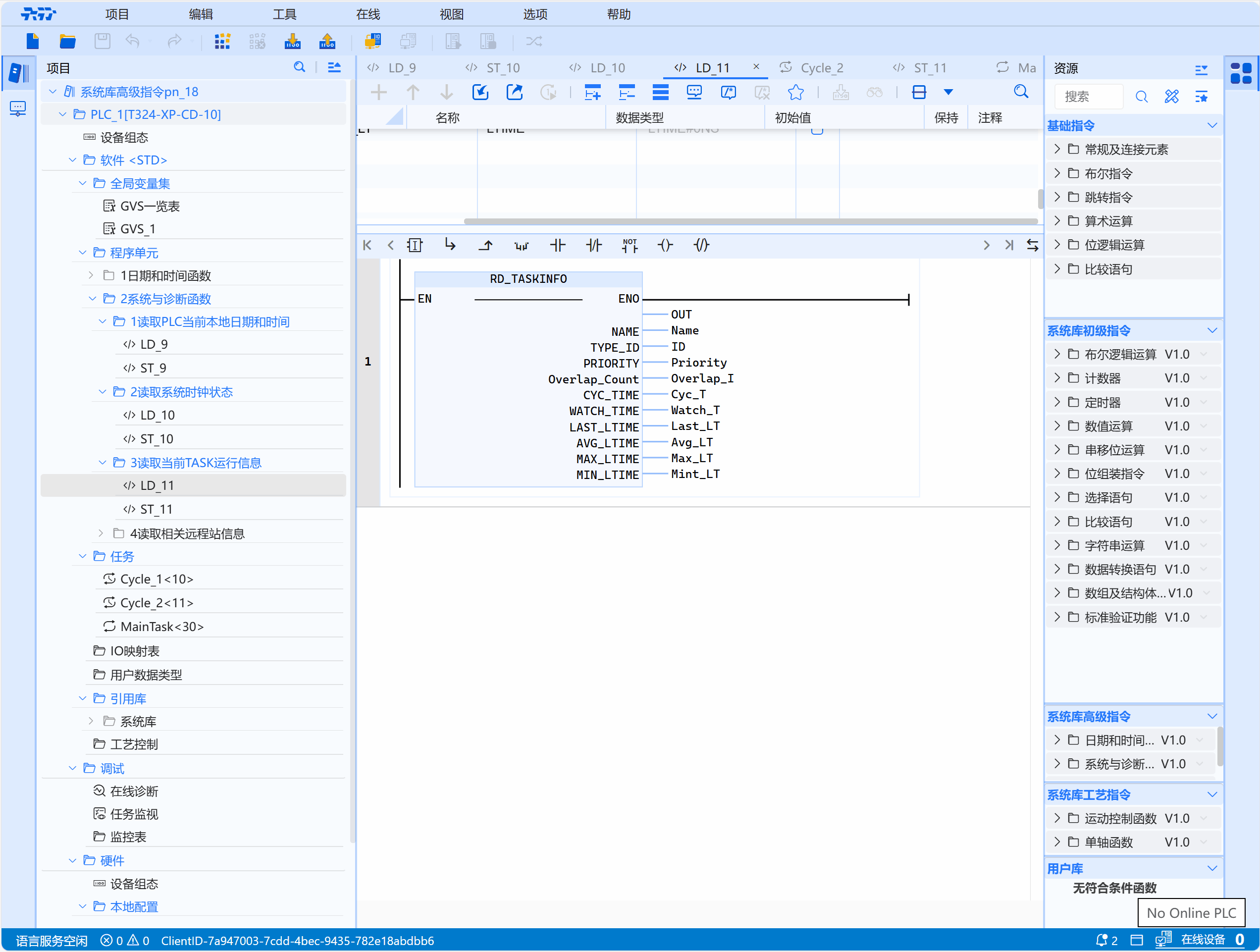Click the favorite star icon in editor toolbar
Image resolution: width=1260 pixels, height=952 pixels.
point(795,92)
